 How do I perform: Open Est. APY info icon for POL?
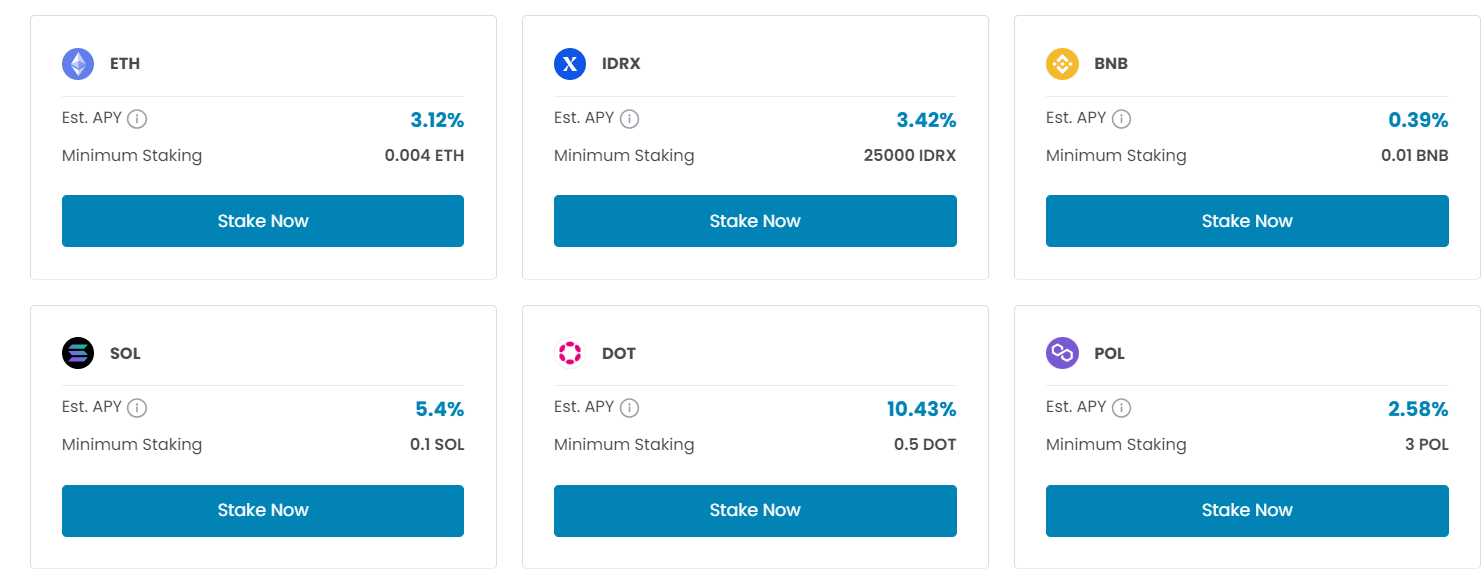tap(1122, 408)
